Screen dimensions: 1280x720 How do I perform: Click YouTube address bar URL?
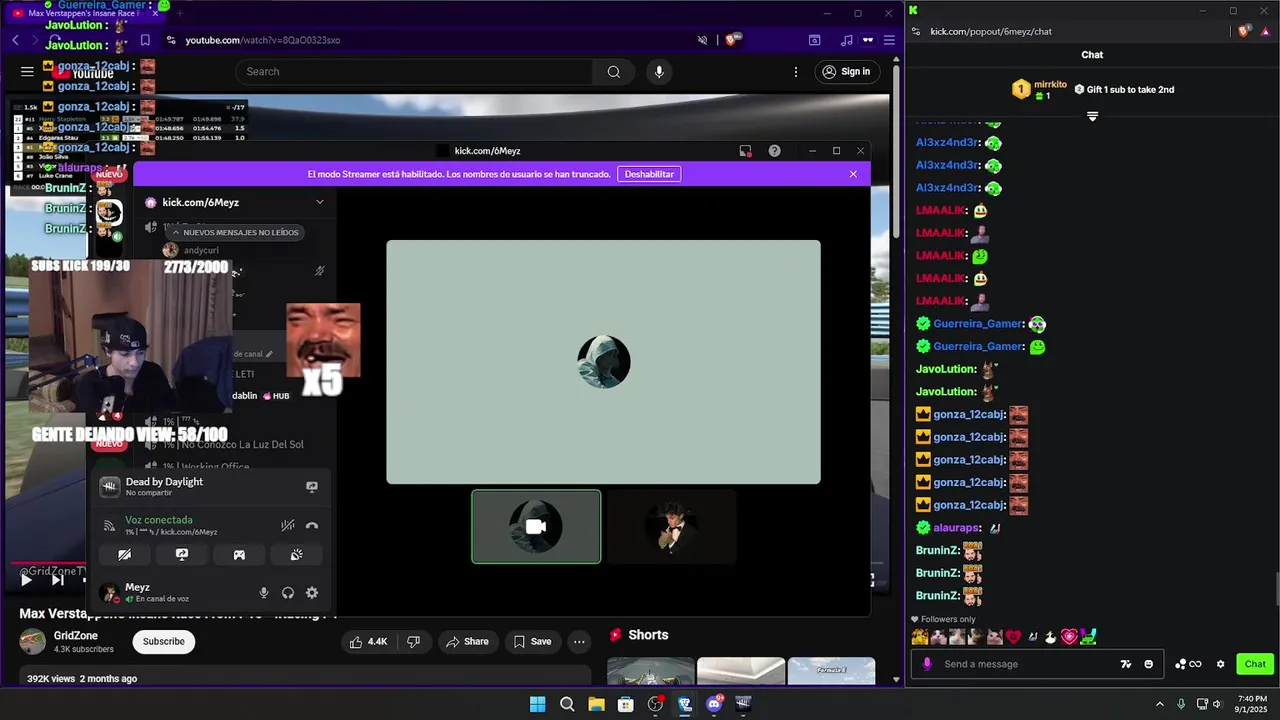(262, 40)
